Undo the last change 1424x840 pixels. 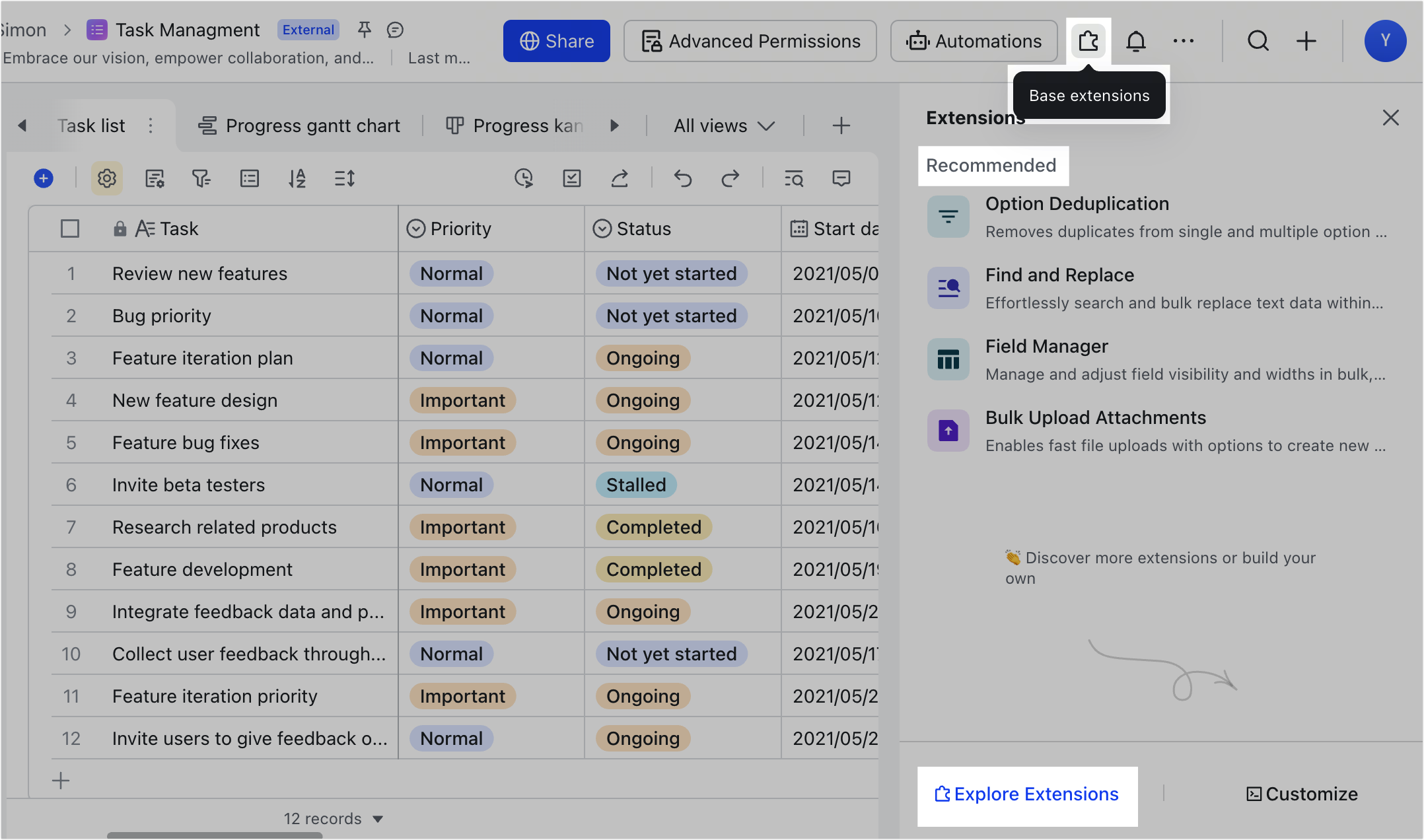click(x=683, y=178)
